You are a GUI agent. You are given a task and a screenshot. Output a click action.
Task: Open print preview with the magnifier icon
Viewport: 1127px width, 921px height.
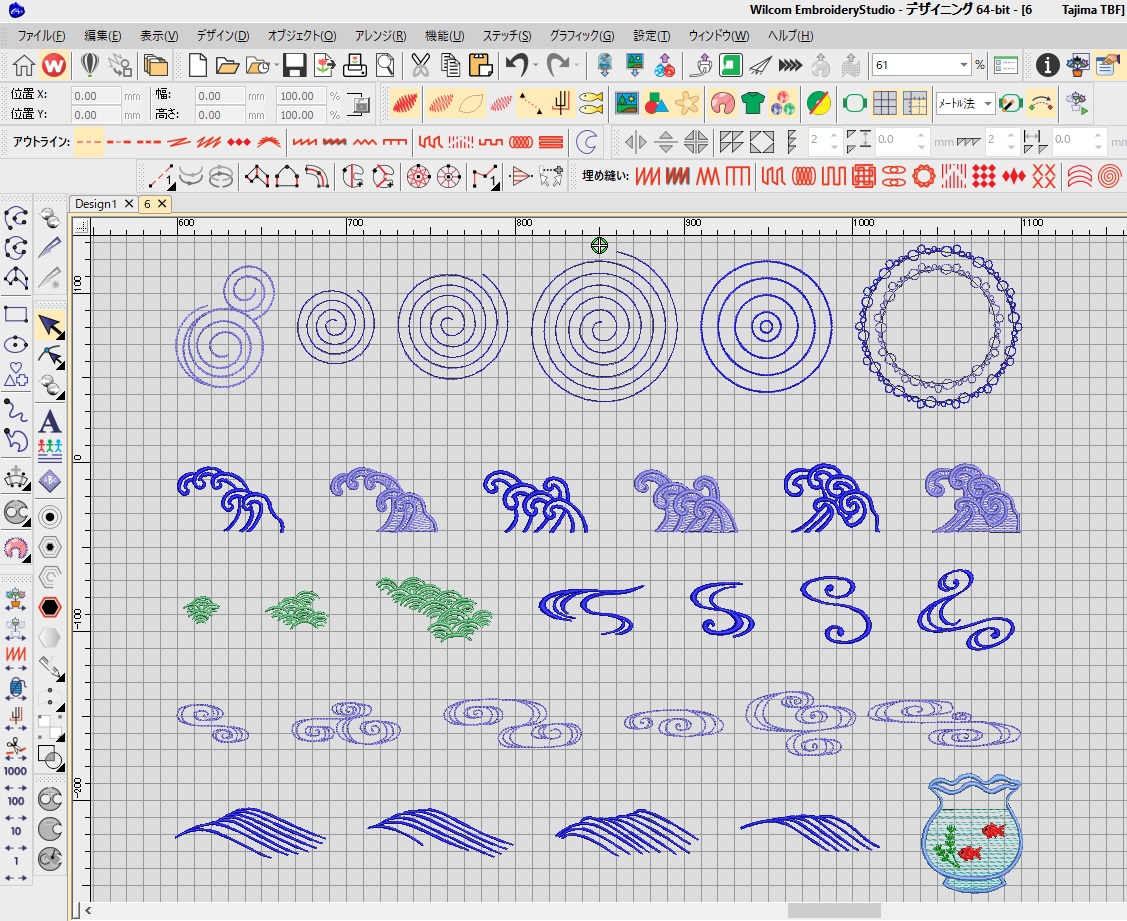[x=385, y=65]
